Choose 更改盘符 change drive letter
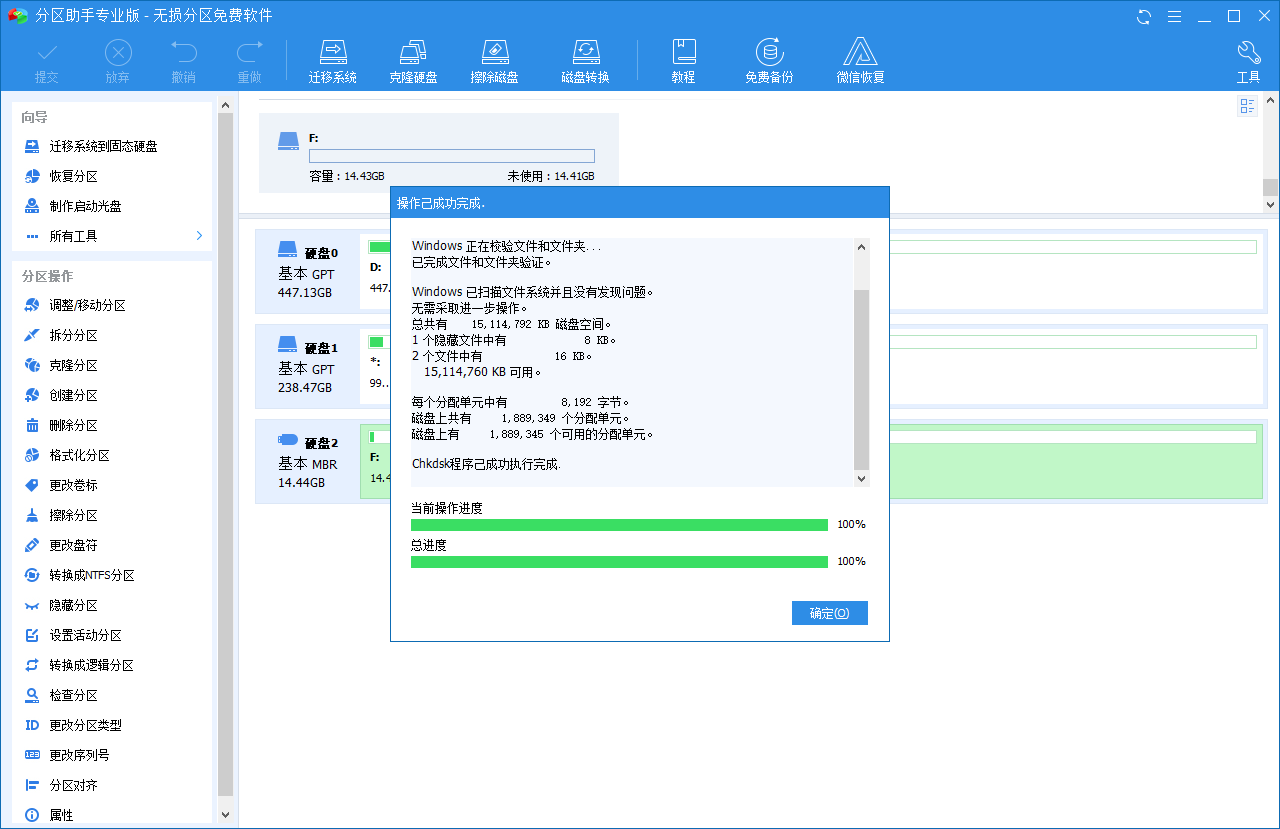 point(61,545)
